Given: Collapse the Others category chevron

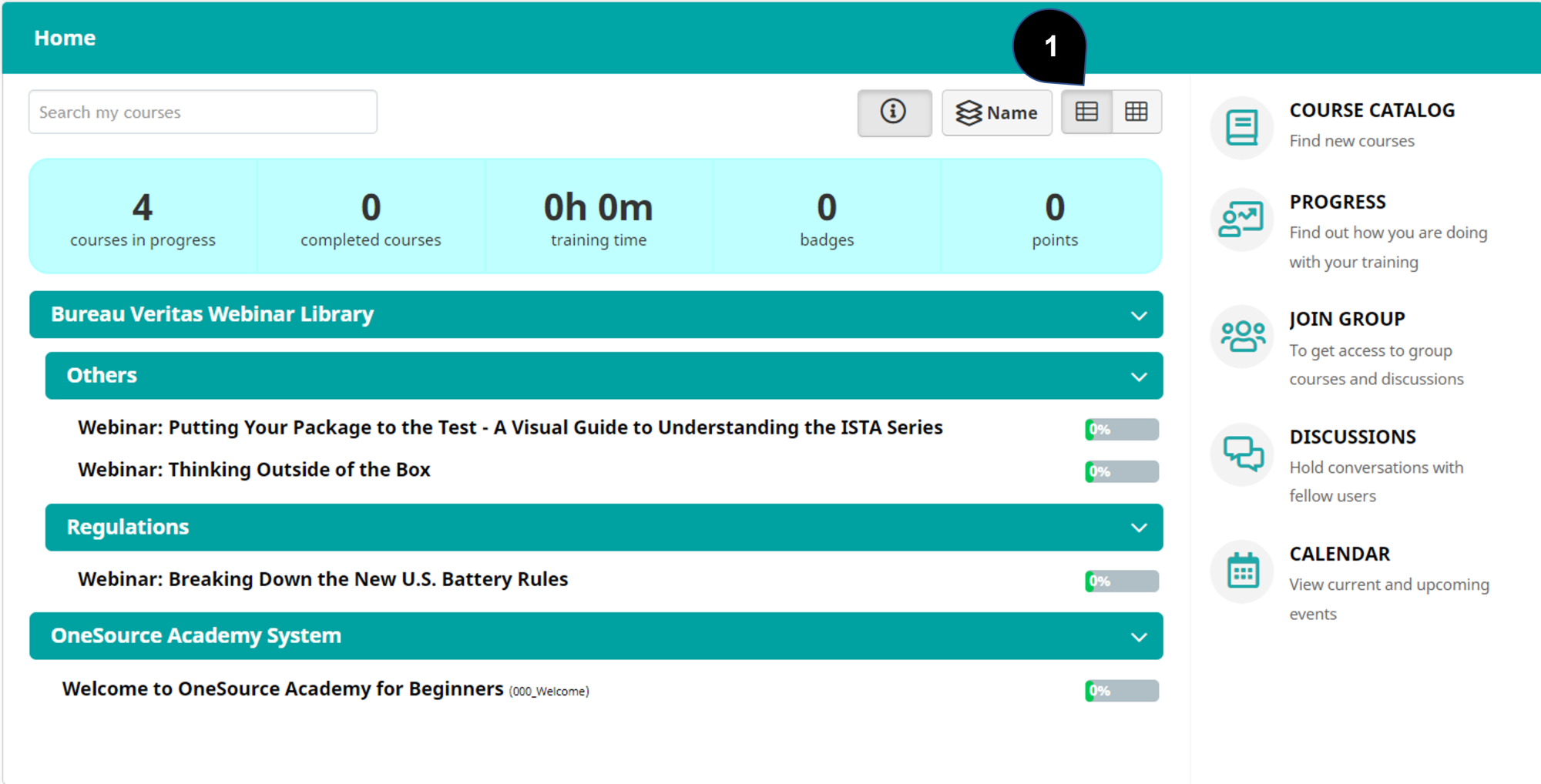Looking at the screenshot, I should click(x=1138, y=376).
